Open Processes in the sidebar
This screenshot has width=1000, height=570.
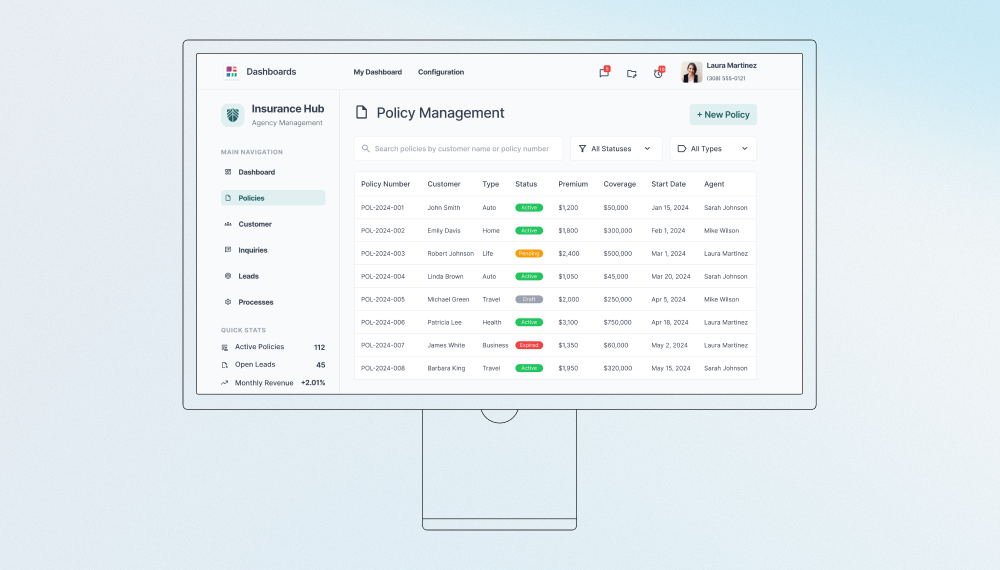[255, 302]
